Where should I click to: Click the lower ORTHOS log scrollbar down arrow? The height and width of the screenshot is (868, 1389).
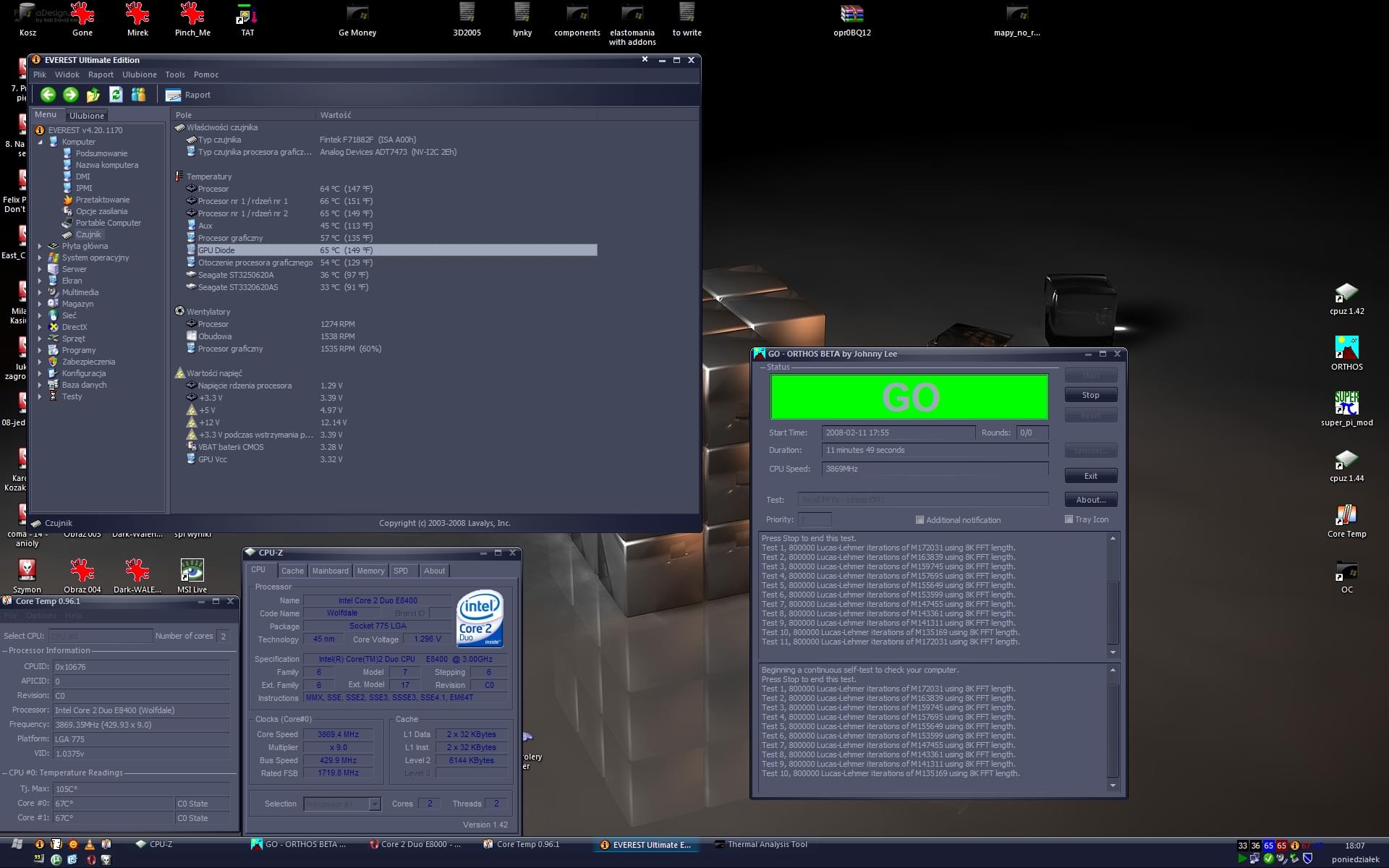1113,786
